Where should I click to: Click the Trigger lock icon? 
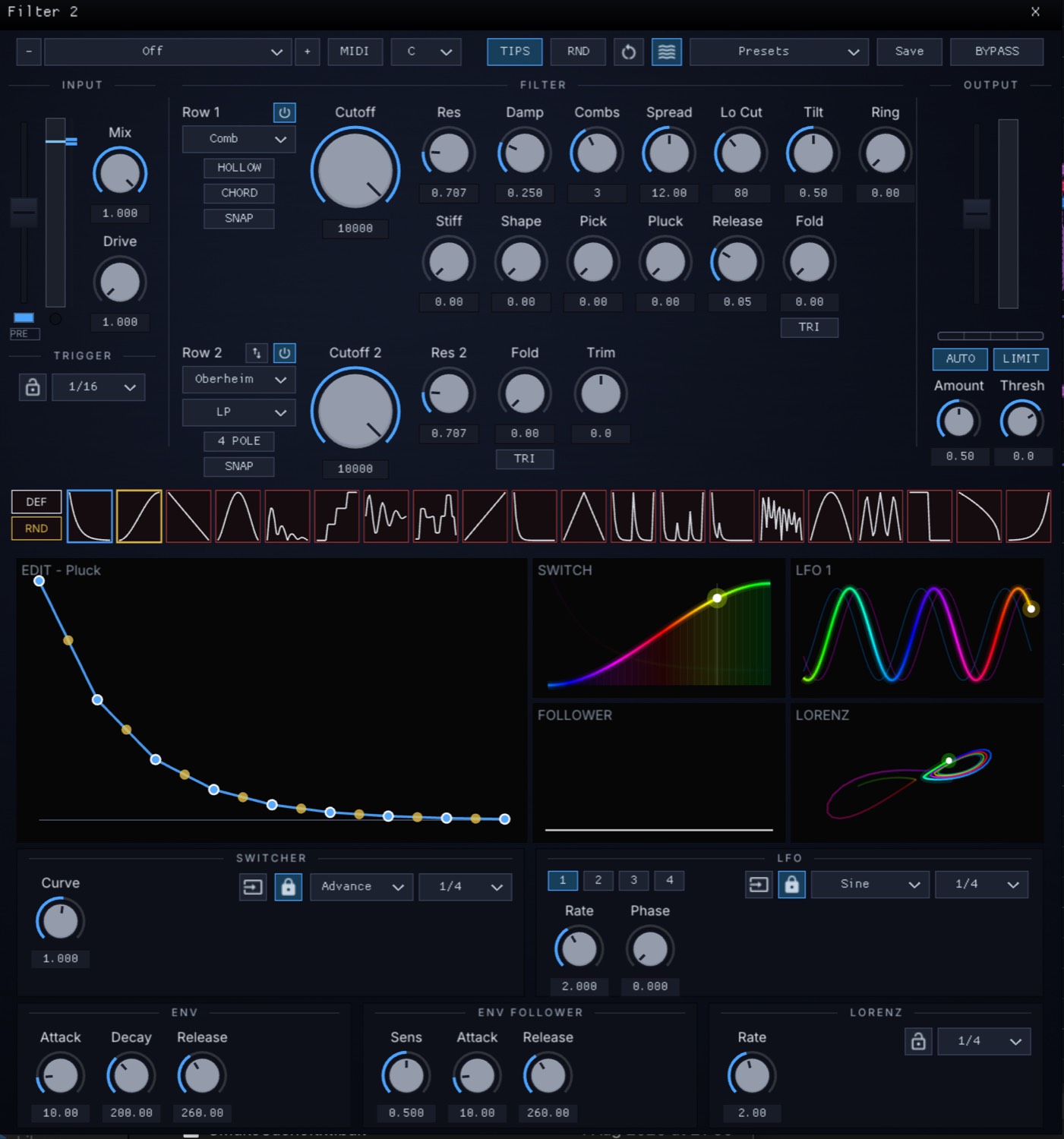click(33, 387)
